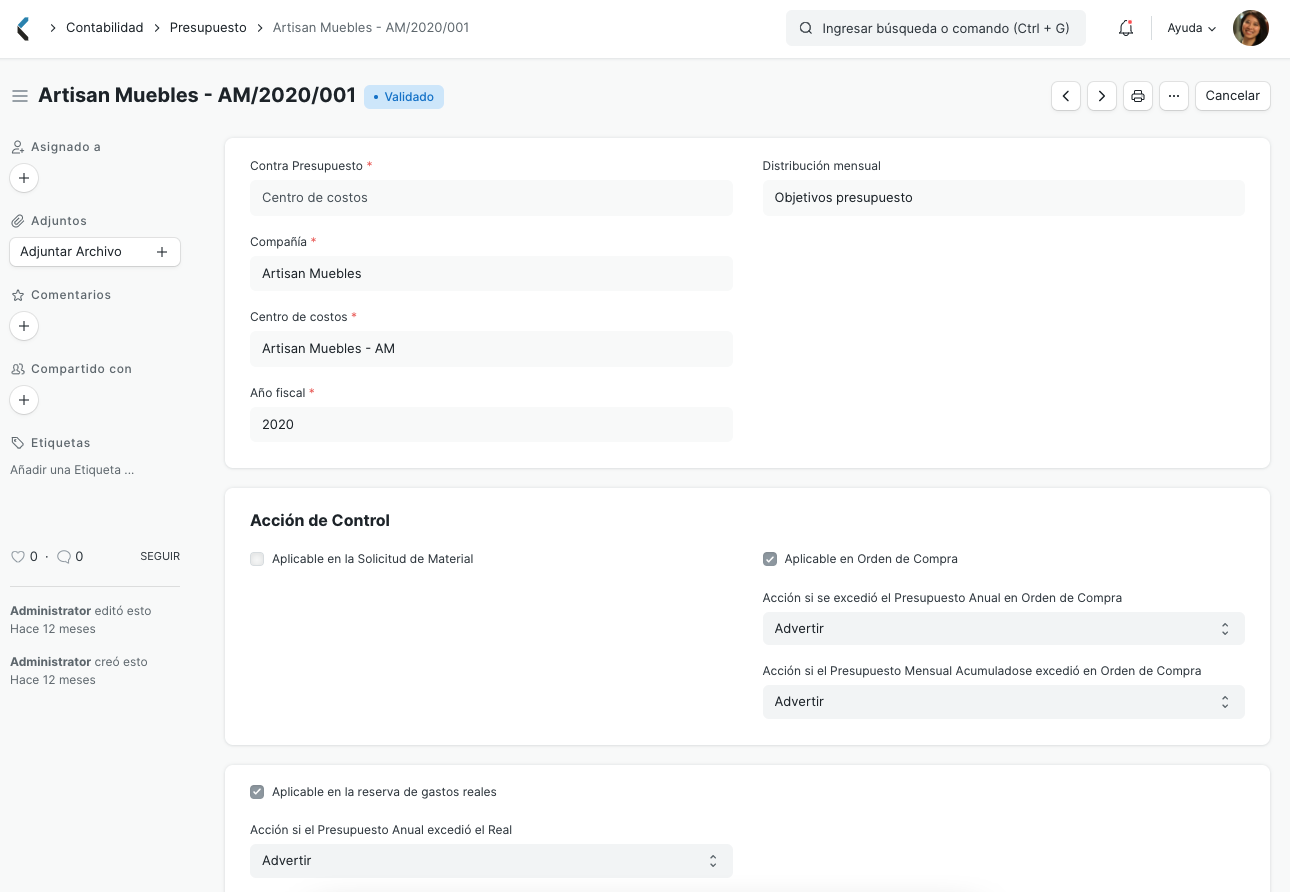Image resolution: width=1290 pixels, height=892 pixels.
Task: Click Añadir una Etiqueta field
Action: click(x=72, y=470)
